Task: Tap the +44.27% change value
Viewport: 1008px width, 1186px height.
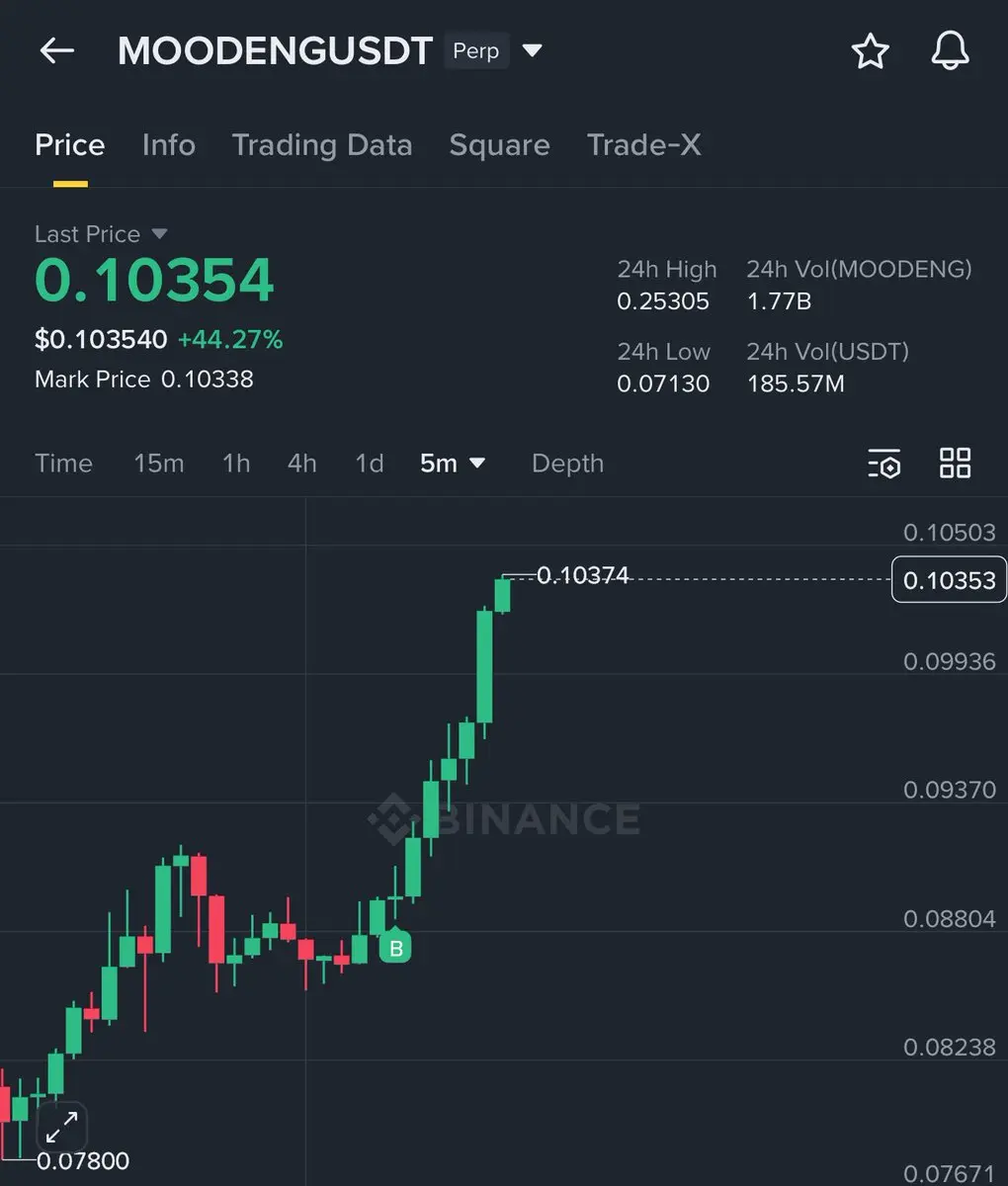Action: click(x=230, y=339)
